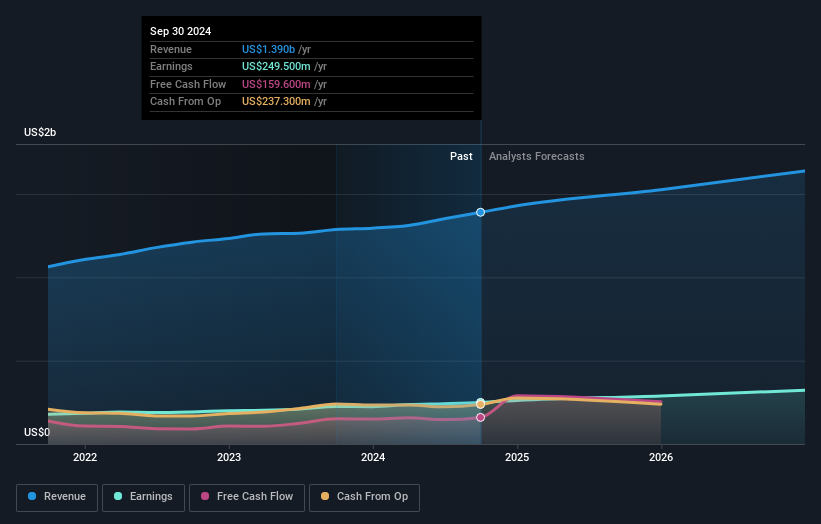
Task: Click the Earnings row label in tooltip
Action: (171, 66)
